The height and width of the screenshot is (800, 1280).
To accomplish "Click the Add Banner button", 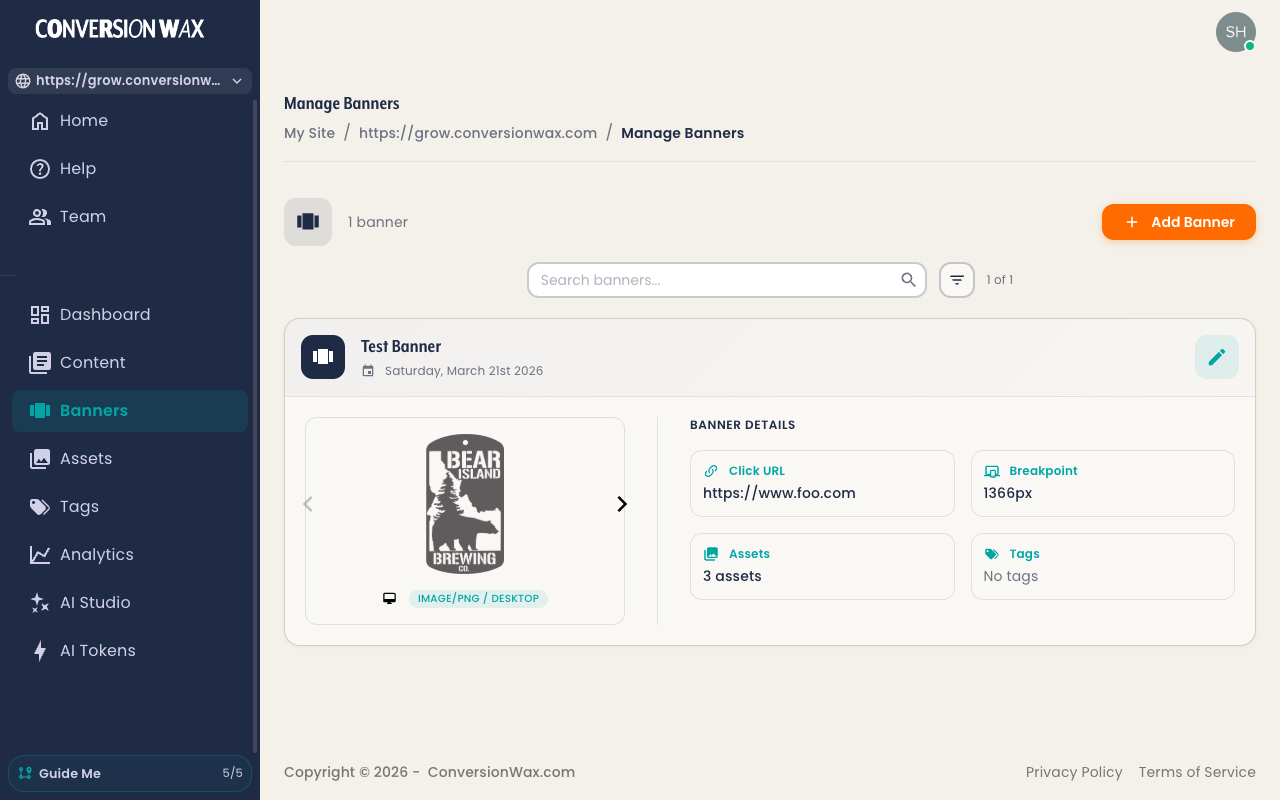I will [x=1178, y=222].
